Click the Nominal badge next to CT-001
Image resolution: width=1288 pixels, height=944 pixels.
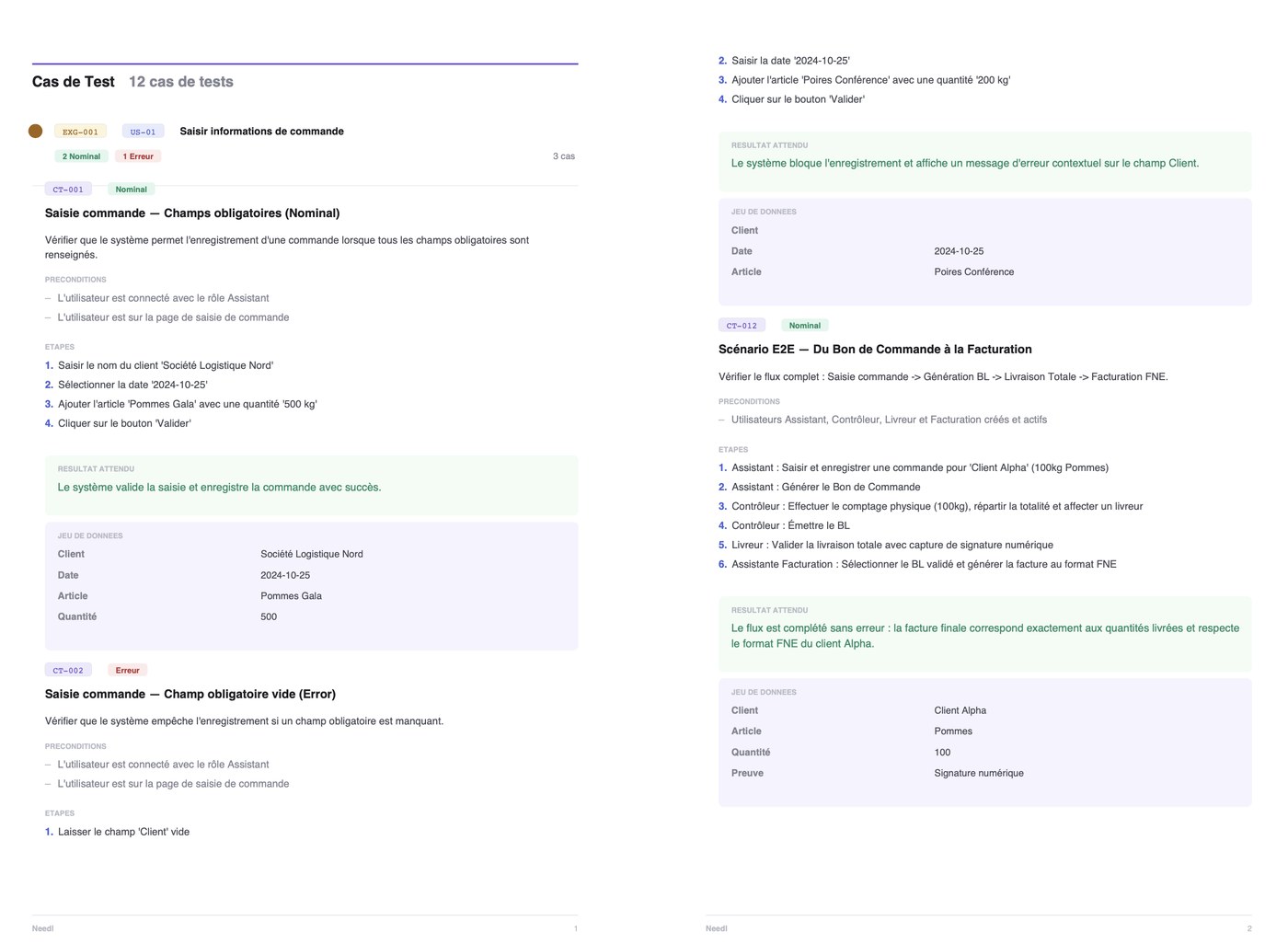[x=132, y=190]
